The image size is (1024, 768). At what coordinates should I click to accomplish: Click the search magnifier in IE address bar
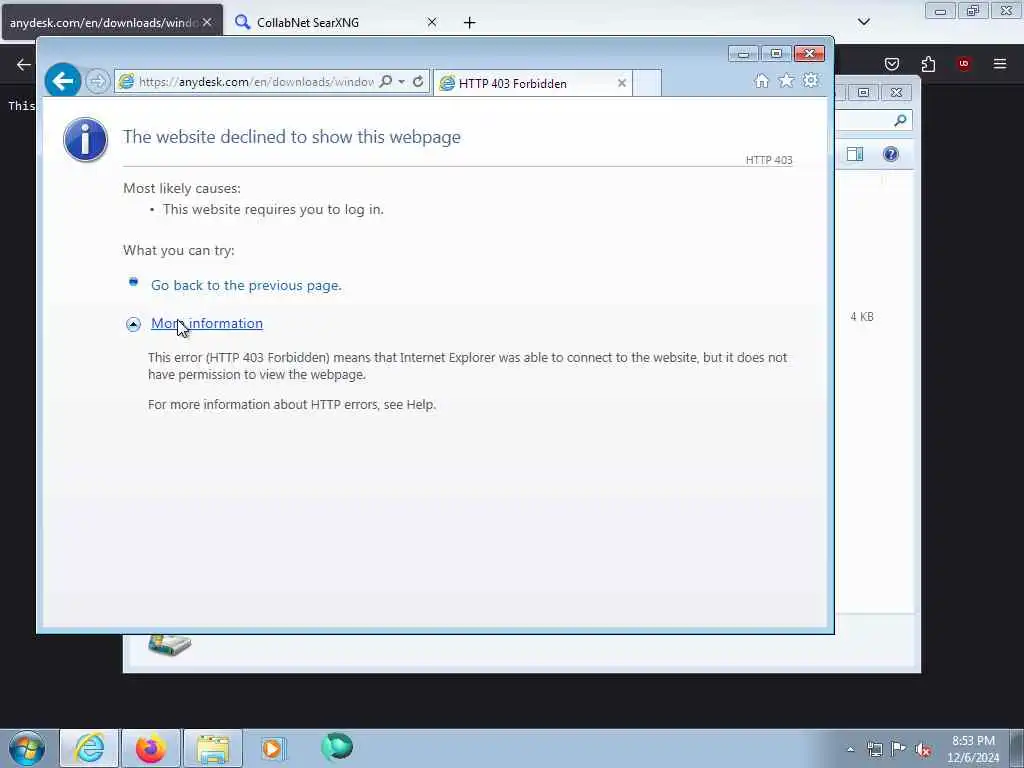pyautogui.click(x=386, y=82)
